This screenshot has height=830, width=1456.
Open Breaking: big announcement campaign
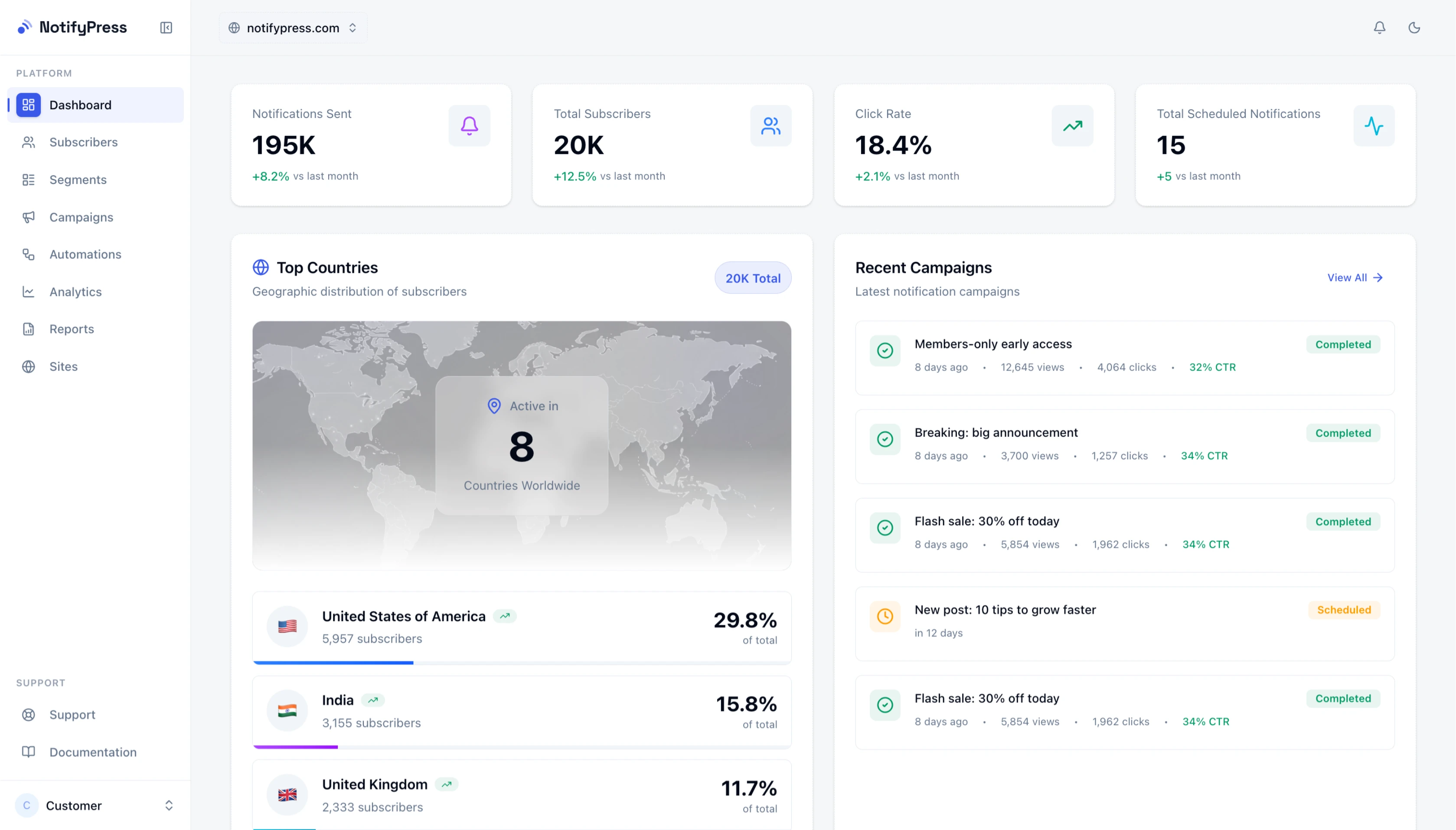pos(1124,446)
